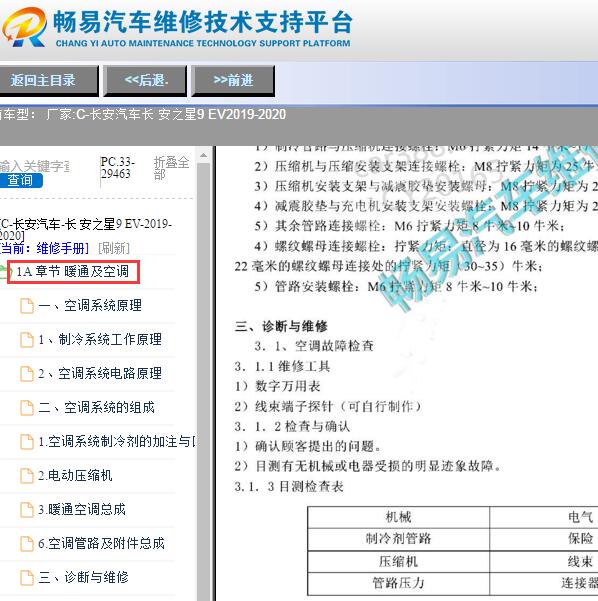This screenshot has width=598, height=601.
Task: Open 三、诊断与维修 tree entry
Action: pos(84,577)
